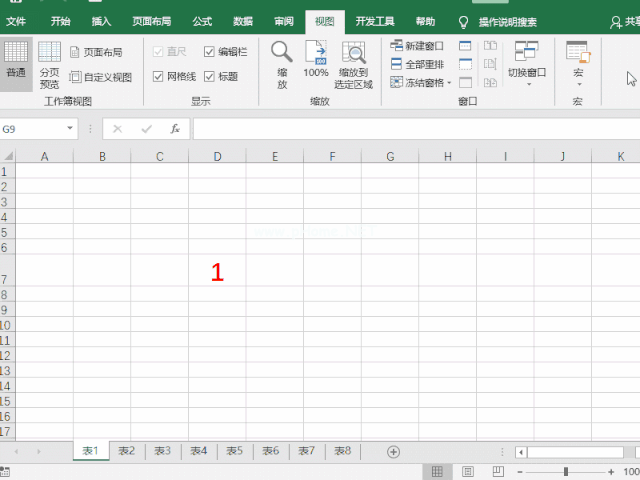Click the formula bar Cancel X icon
The width and height of the screenshot is (640, 480).
(118, 129)
